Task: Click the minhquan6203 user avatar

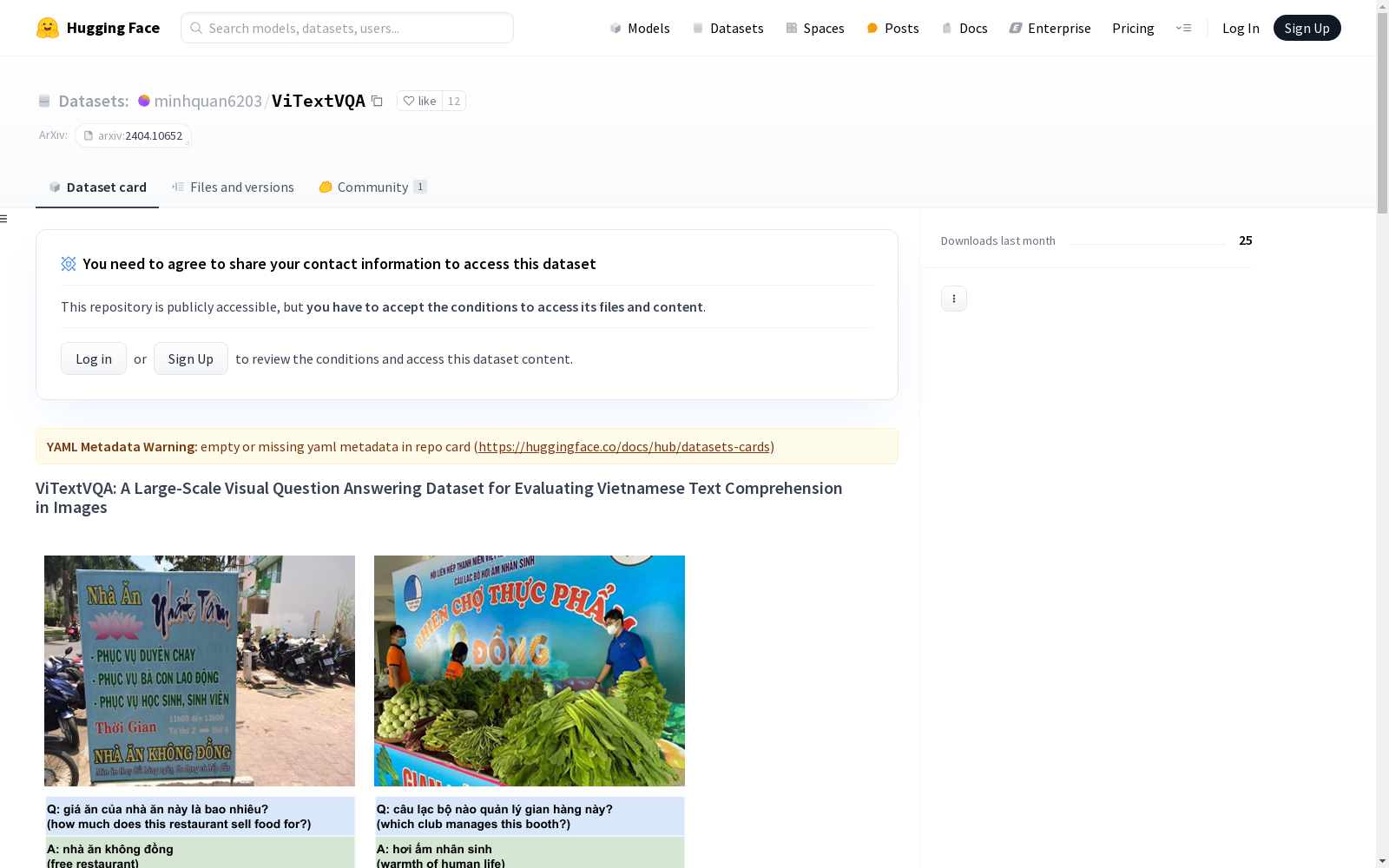Action: tap(144, 101)
